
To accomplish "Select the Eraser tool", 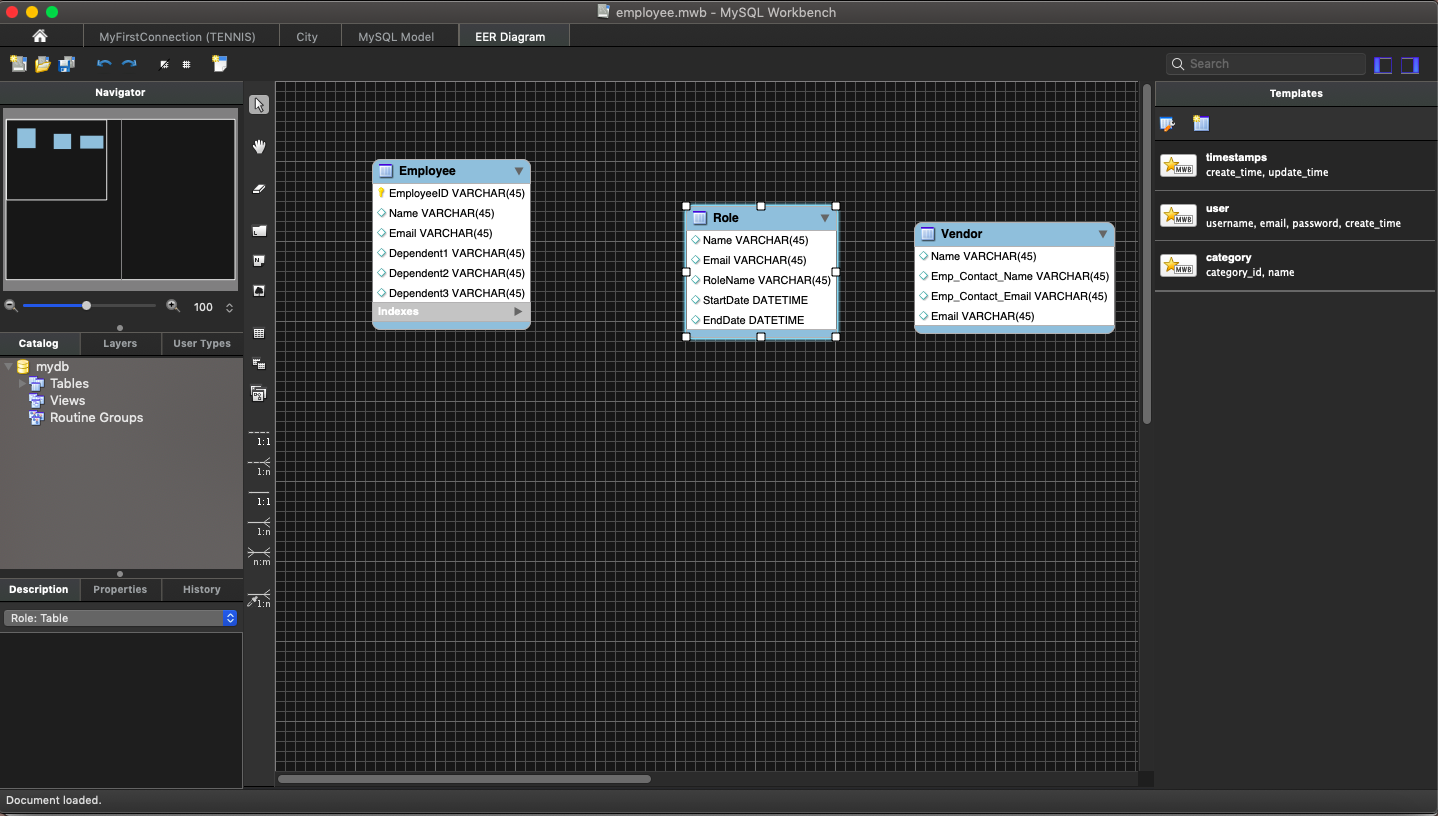I will tap(259, 188).
